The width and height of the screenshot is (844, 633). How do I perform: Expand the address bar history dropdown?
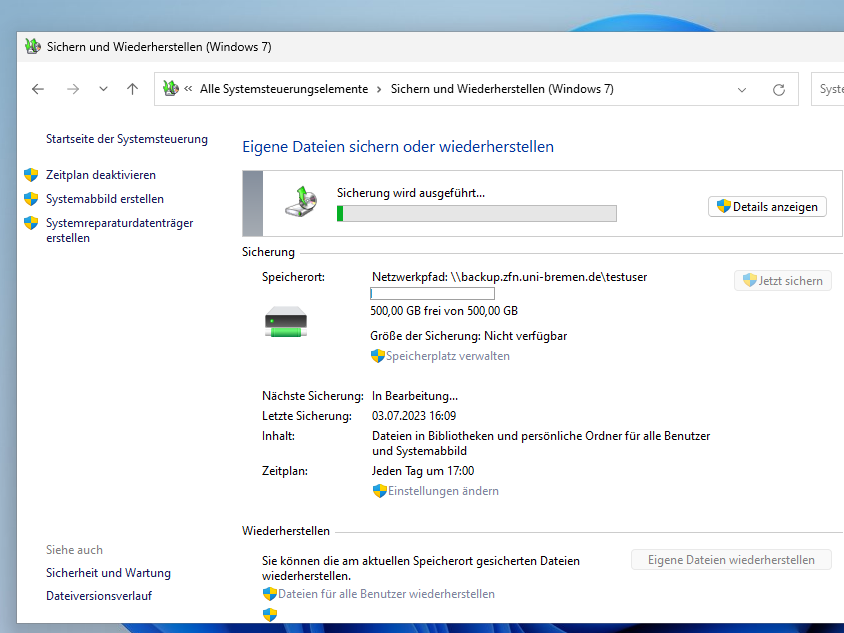(742, 89)
